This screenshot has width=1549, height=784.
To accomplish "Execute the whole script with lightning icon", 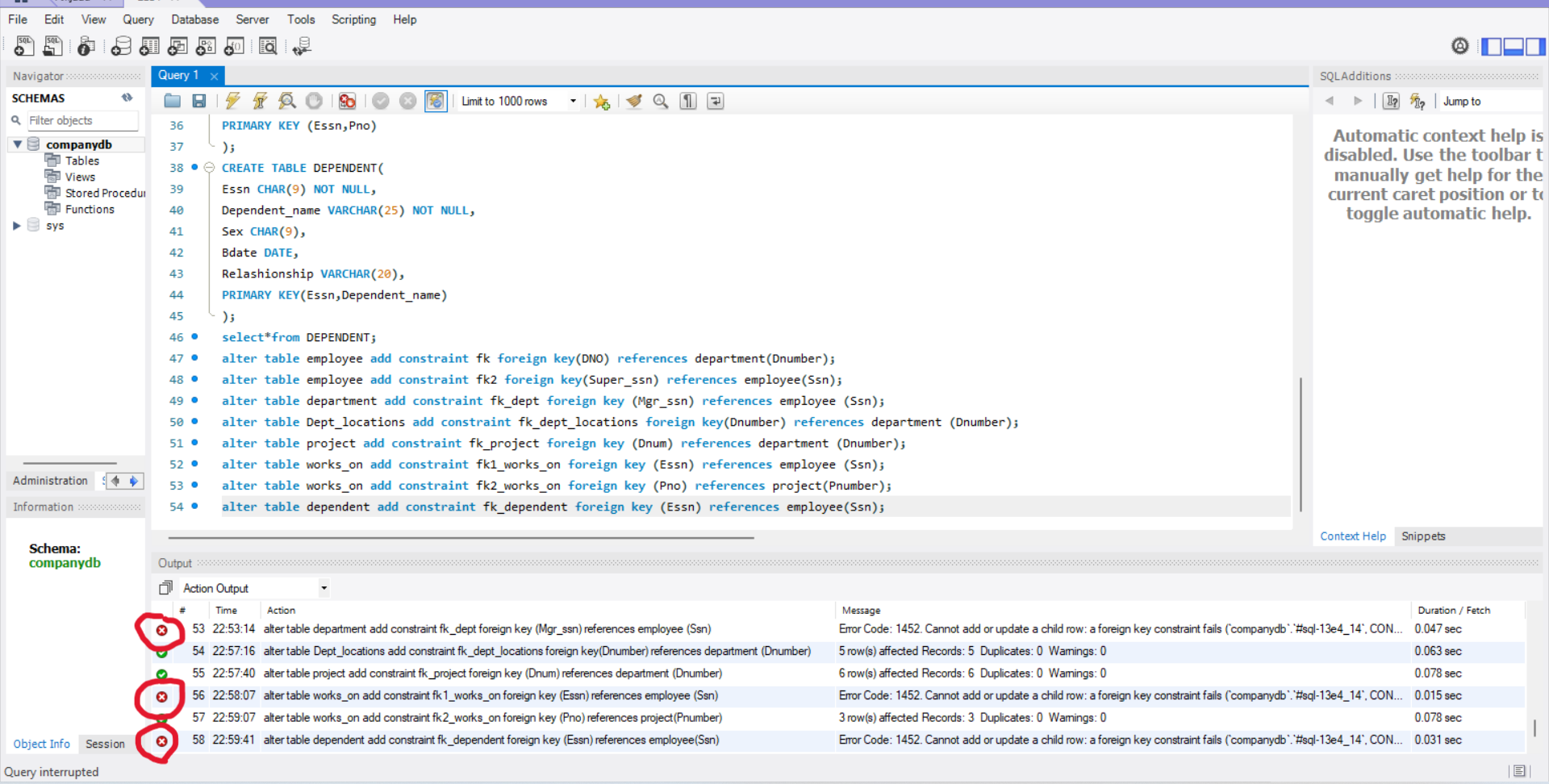I will (232, 101).
